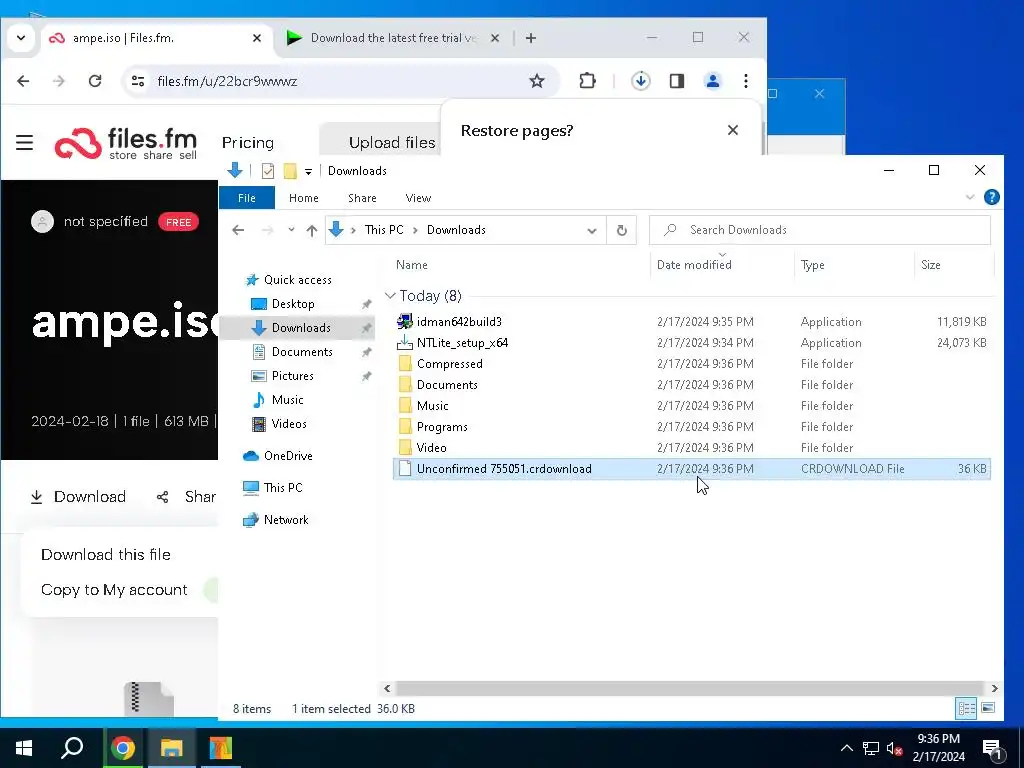Click the horizontal scrollbar in Explorer

tap(690, 688)
